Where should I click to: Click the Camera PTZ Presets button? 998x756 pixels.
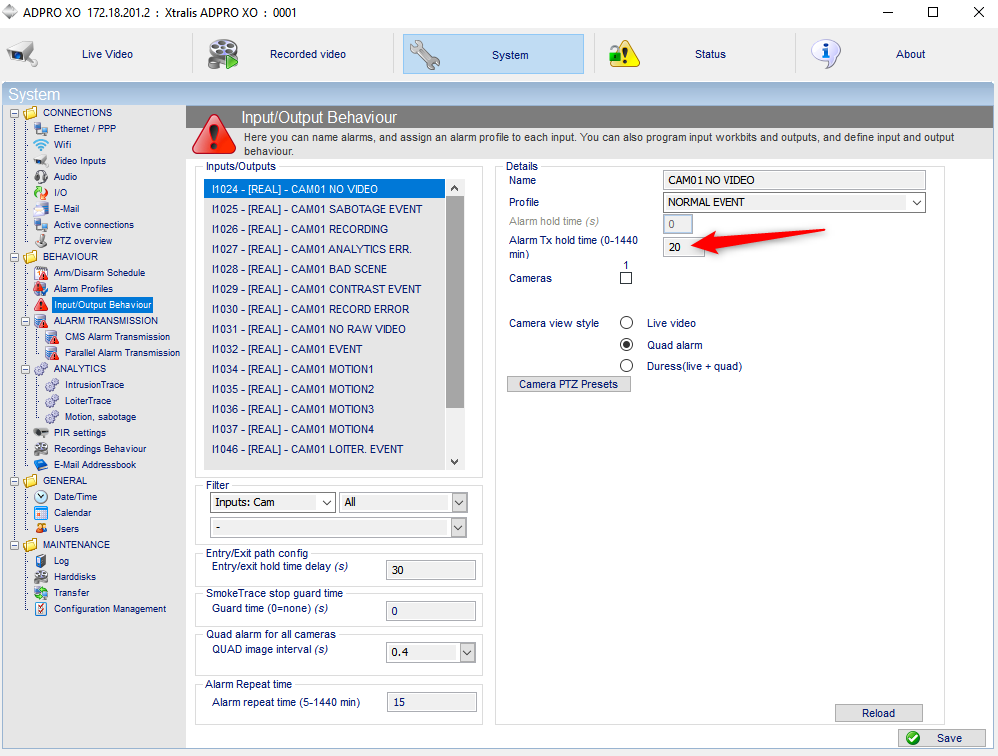pyautogui.click(x=568, y=384)
